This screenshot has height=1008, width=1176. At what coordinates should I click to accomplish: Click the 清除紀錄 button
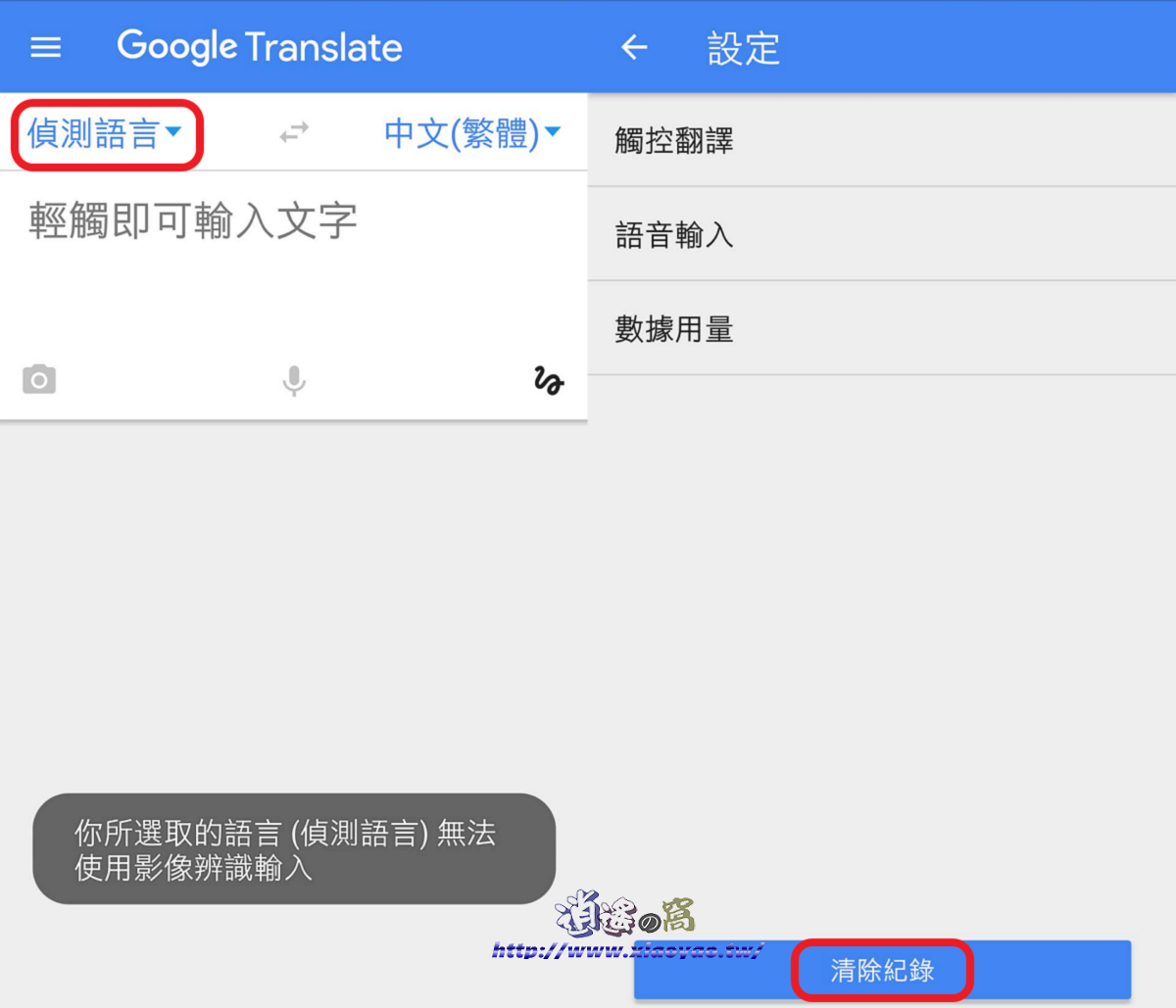[882, 970]
